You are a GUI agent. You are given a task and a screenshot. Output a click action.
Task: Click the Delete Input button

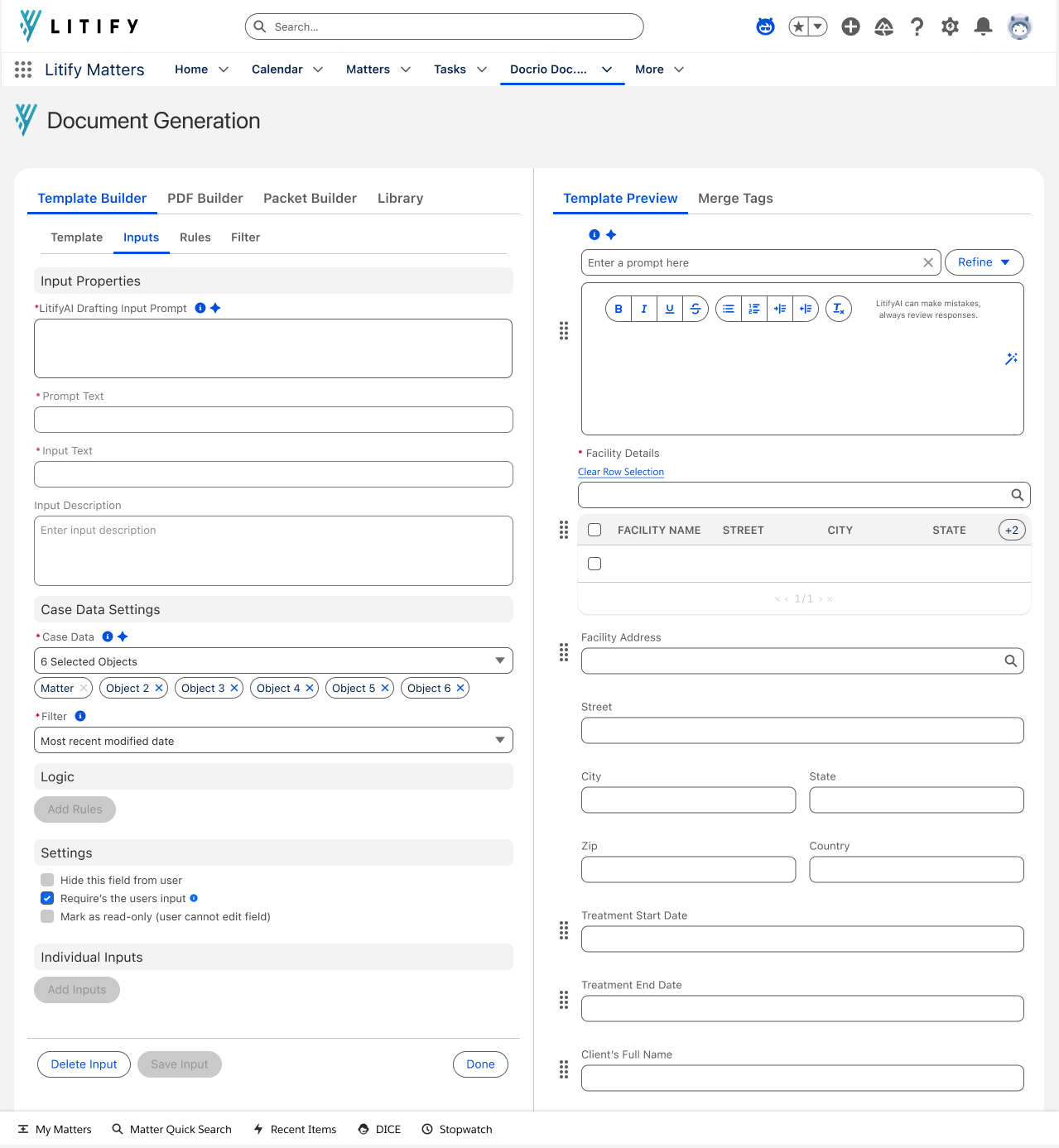(x=84, y=1064)
